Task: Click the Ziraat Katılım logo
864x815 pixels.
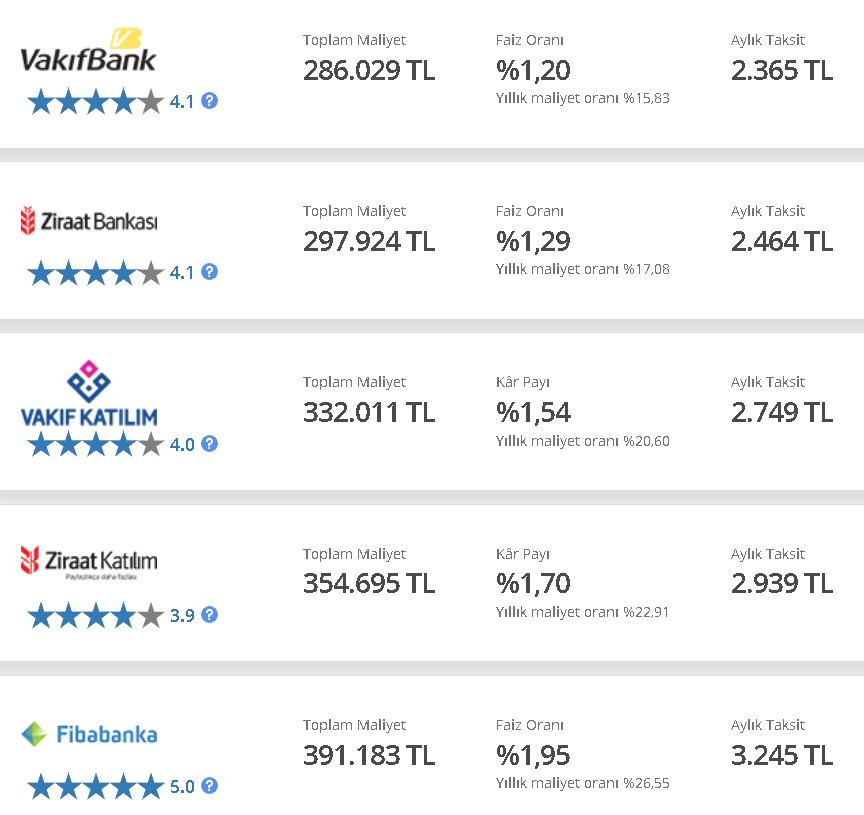Action: coord(89,563)
